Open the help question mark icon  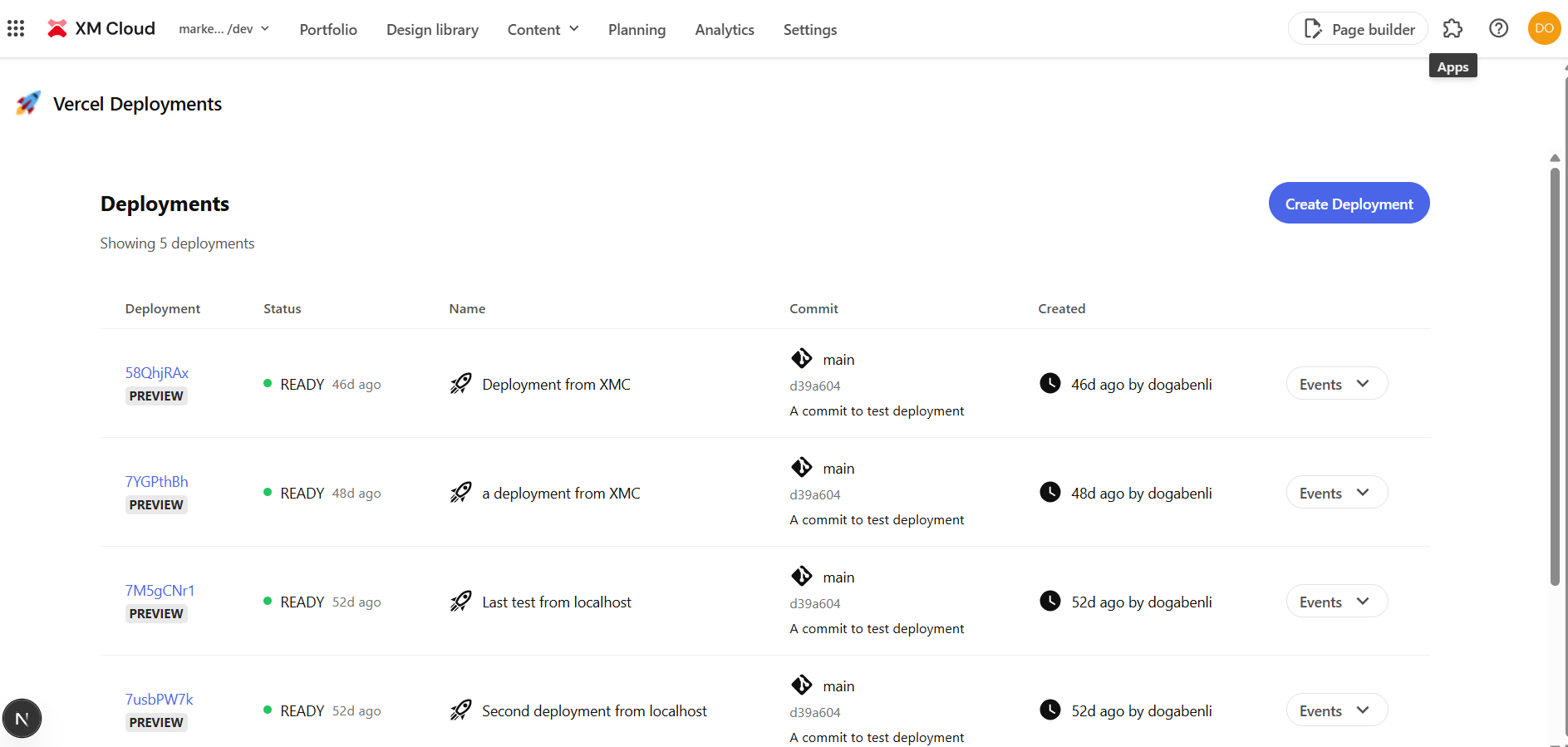pyautogui.click(x=1498, y=29)
